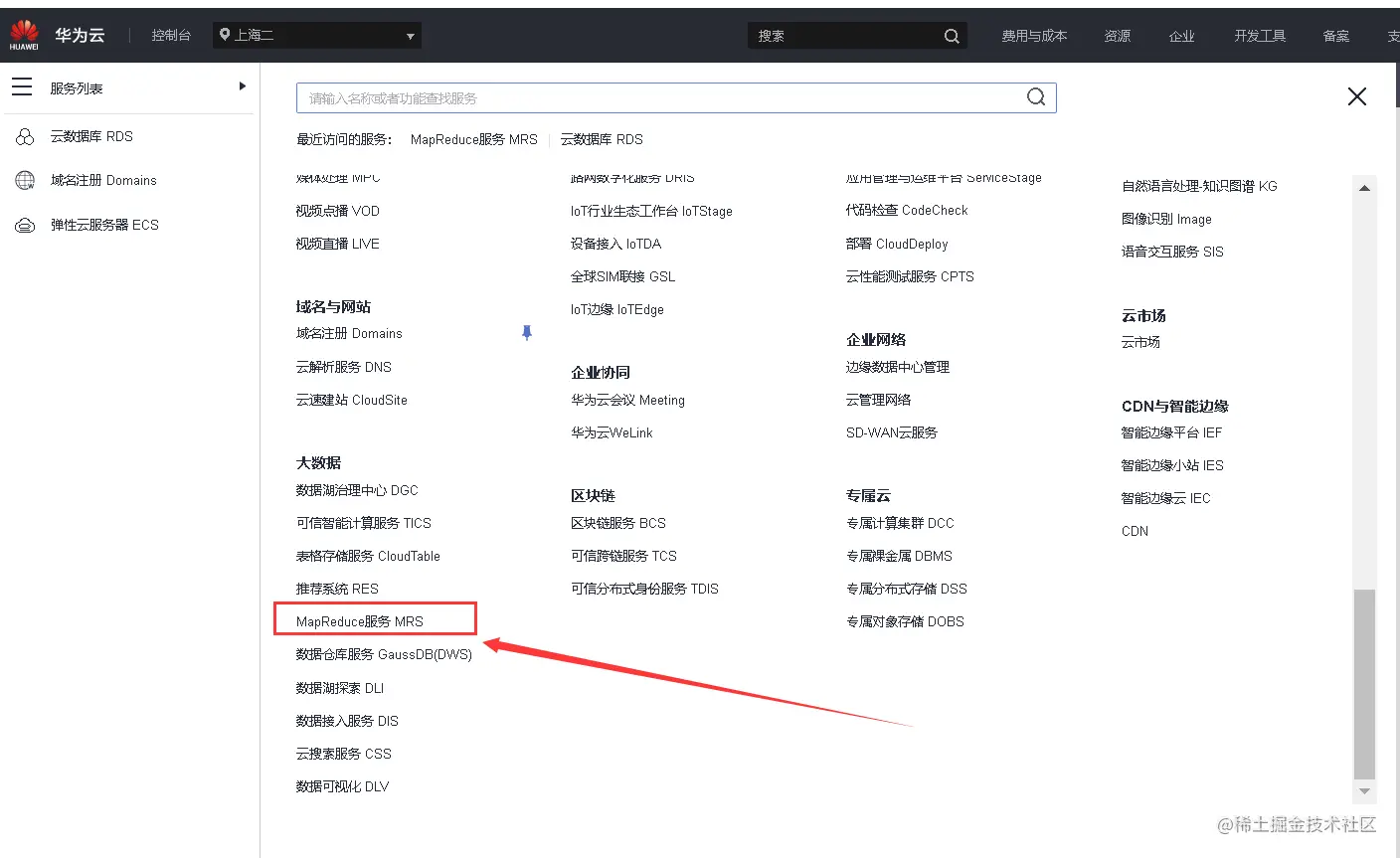Select 云数据库 RDS in sidebar
1400x858 pixels.
tap(91, 136)
